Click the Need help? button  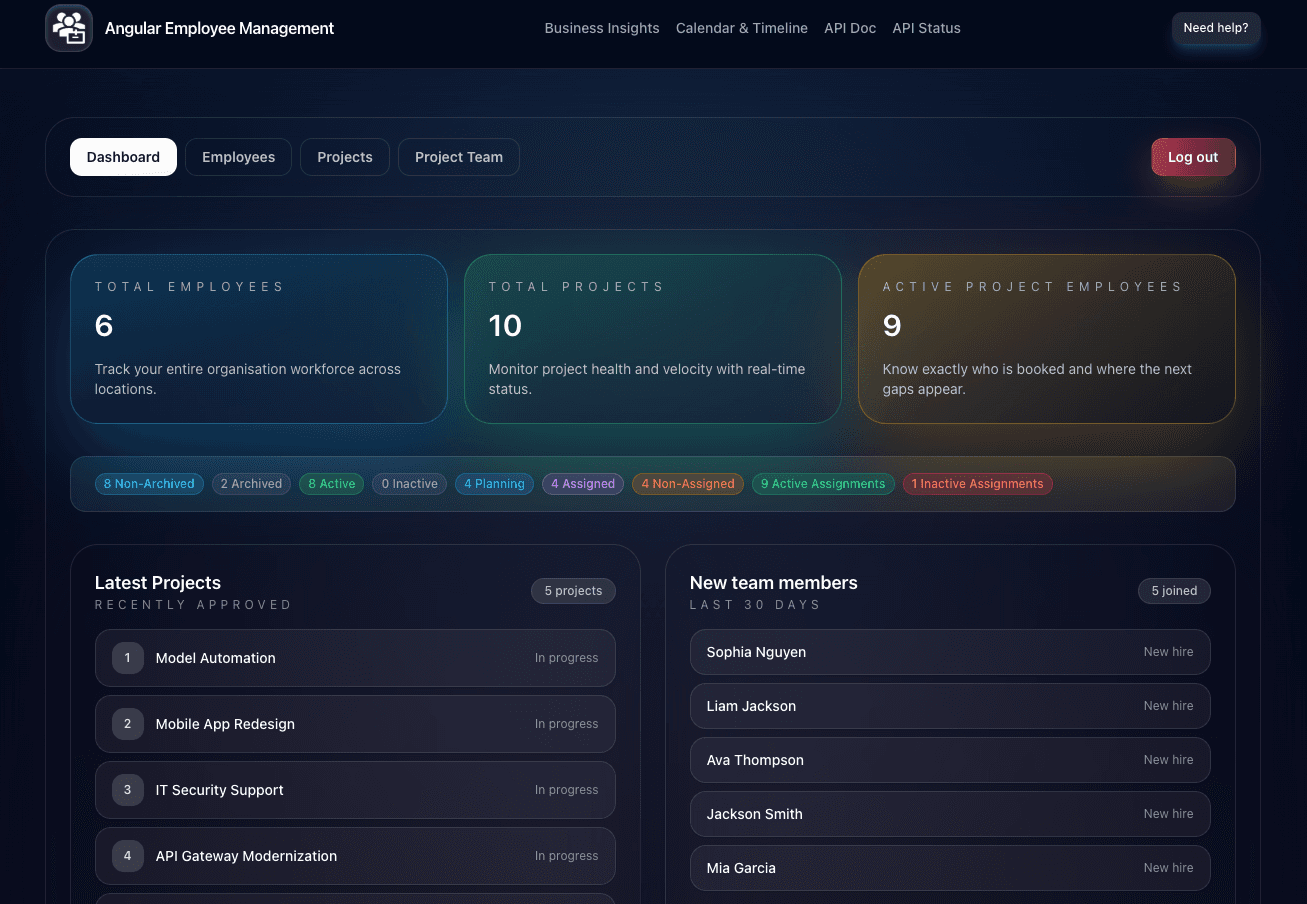point(1215,28)
